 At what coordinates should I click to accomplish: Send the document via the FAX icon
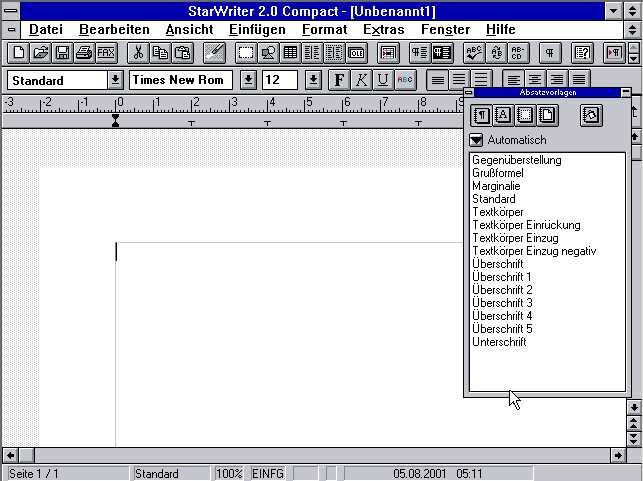click(x=106, y=53)
